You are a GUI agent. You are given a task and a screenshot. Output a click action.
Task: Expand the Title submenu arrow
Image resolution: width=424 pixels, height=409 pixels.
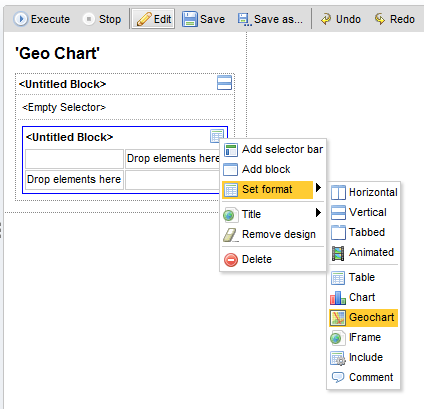[x=318, y=212]
